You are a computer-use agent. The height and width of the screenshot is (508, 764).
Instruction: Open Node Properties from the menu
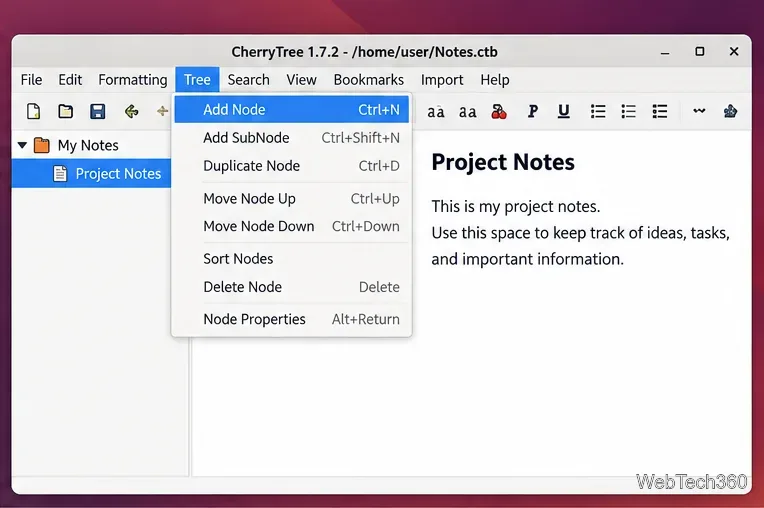coord(291,320)
